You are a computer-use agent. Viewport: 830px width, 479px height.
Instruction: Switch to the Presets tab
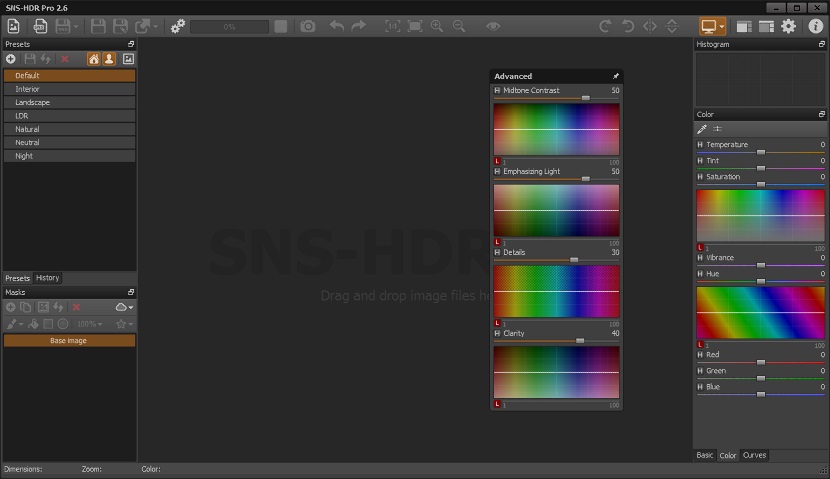[x=17, y=278]
